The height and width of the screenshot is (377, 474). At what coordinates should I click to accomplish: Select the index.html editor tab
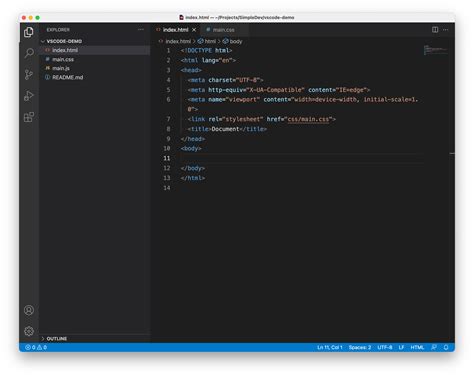175,30
